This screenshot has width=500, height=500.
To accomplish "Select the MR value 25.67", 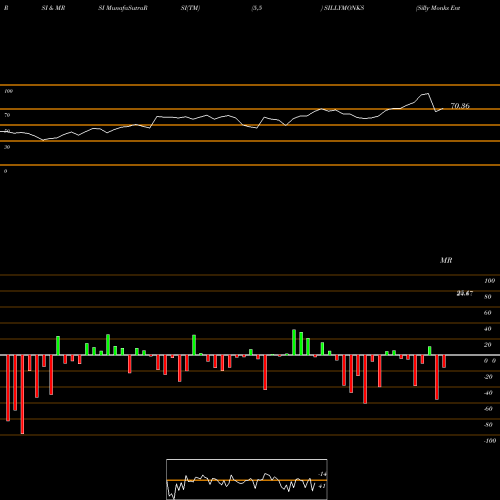I will click(465, 293).
